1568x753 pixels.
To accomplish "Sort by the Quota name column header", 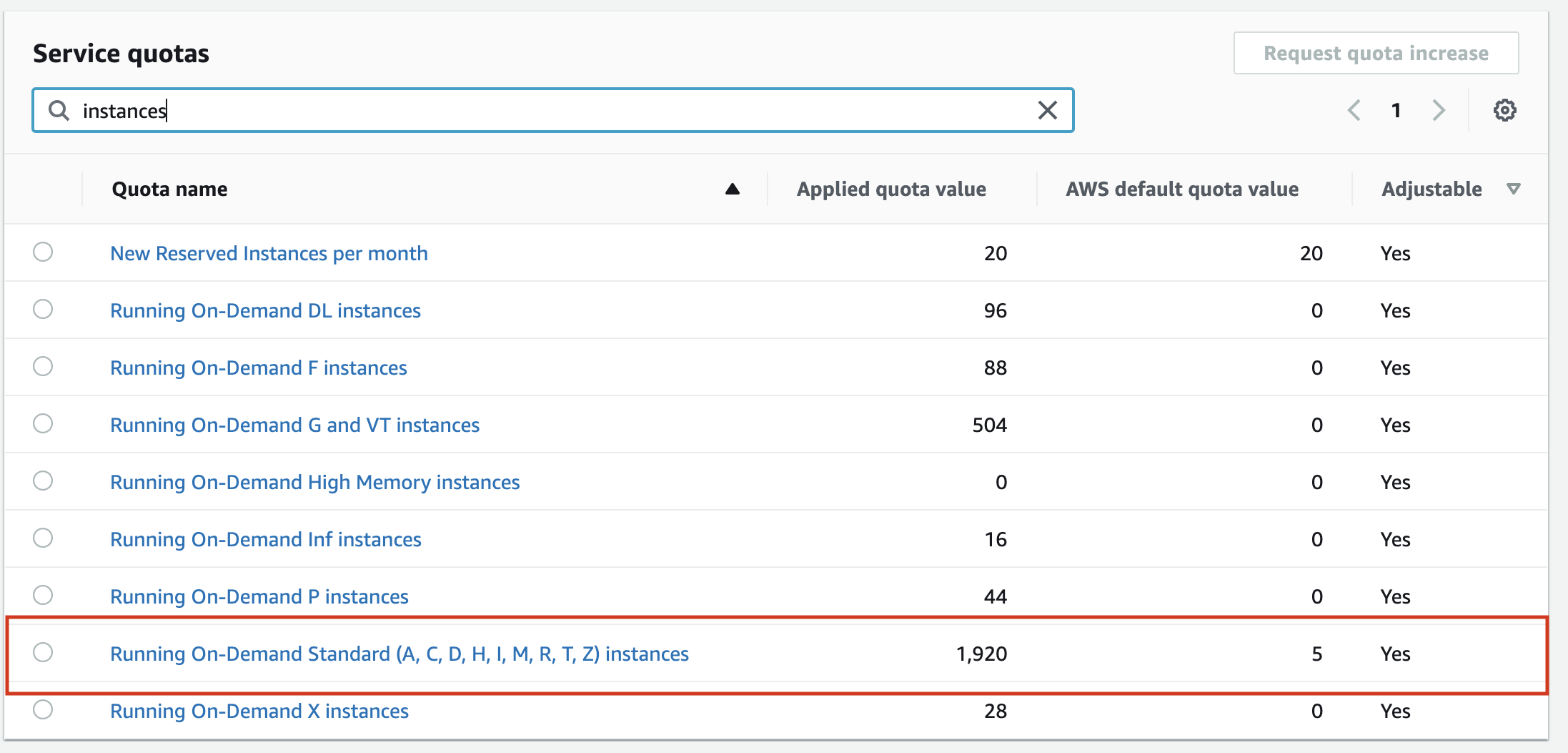I will [x=169, y=190].
